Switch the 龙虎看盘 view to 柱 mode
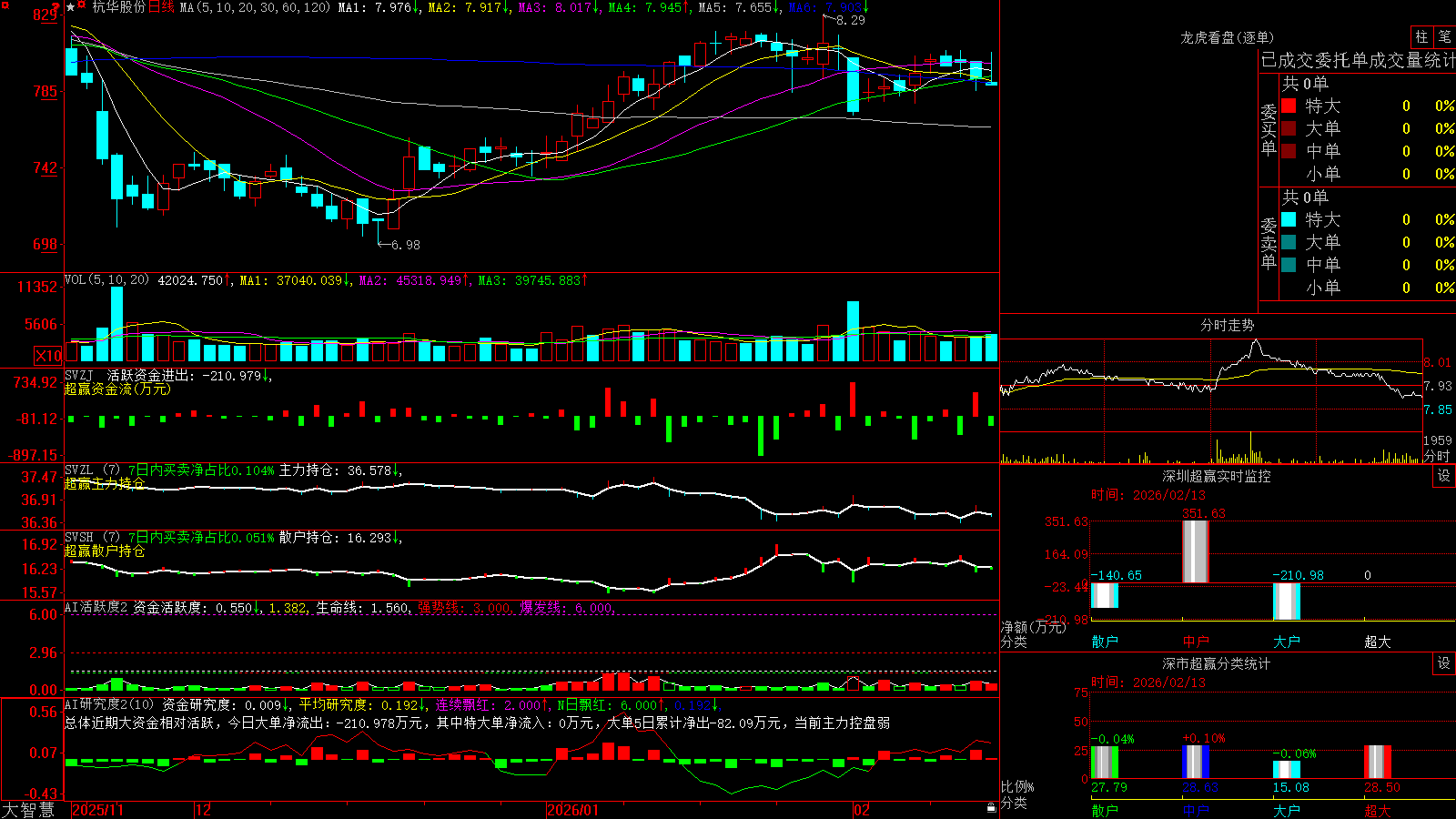The image size is (1456, 819). [x=1421, y=36]
